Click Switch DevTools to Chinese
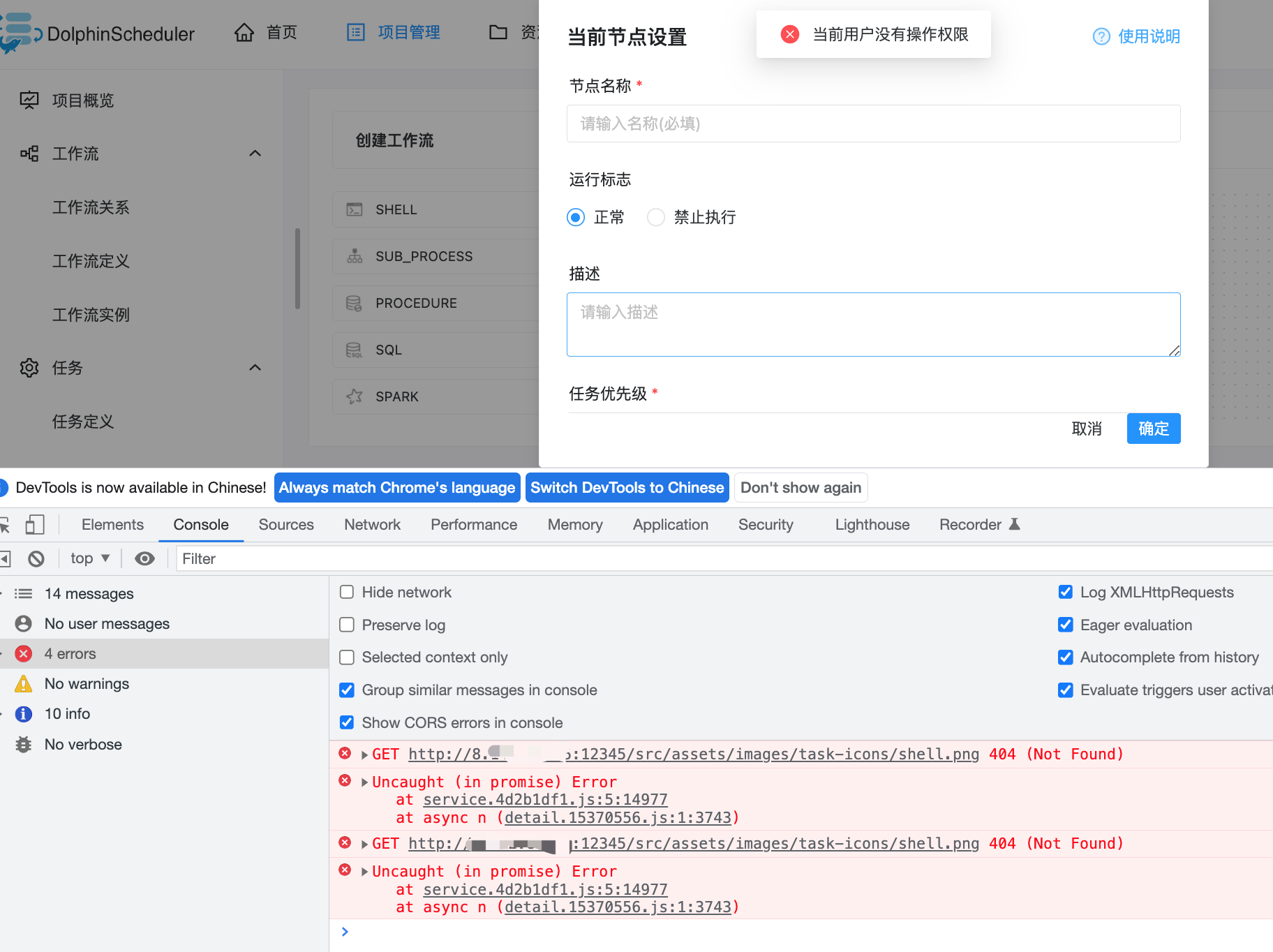This screenshot has height=952, width=1273. [x=626, y=487]
